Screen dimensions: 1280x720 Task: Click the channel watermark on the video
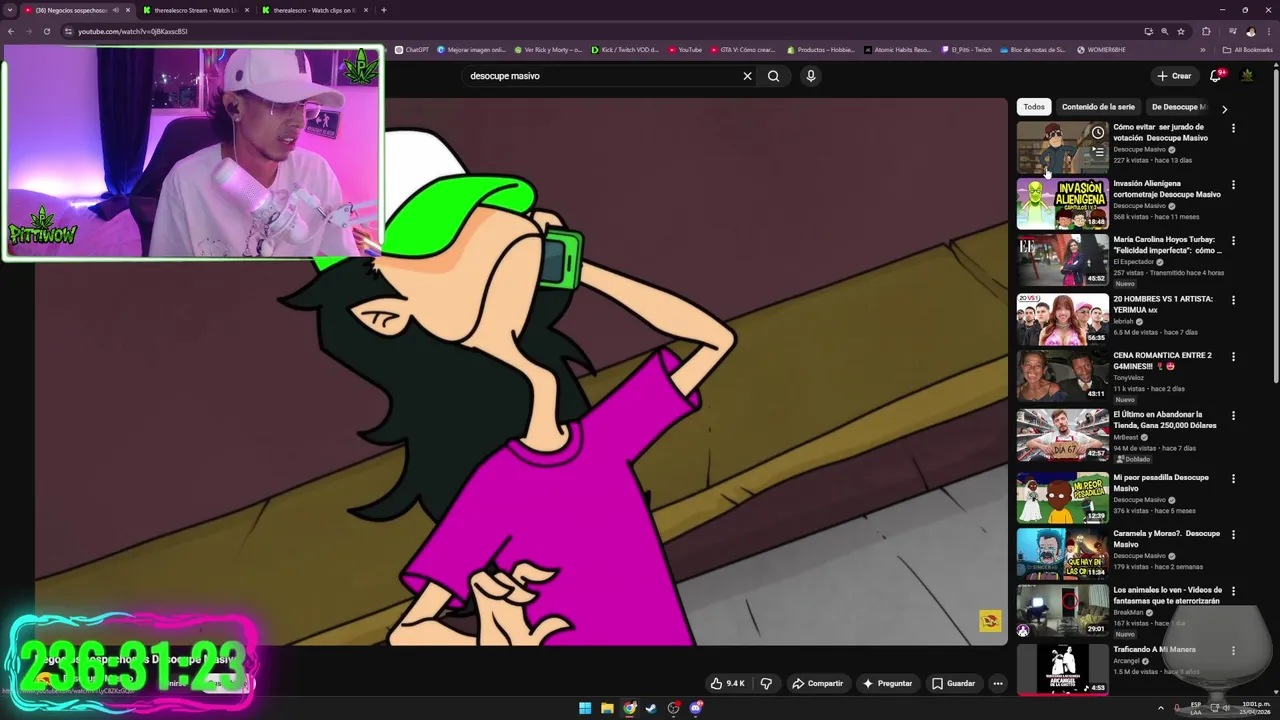pyautogui.click(x=990, y=621)
